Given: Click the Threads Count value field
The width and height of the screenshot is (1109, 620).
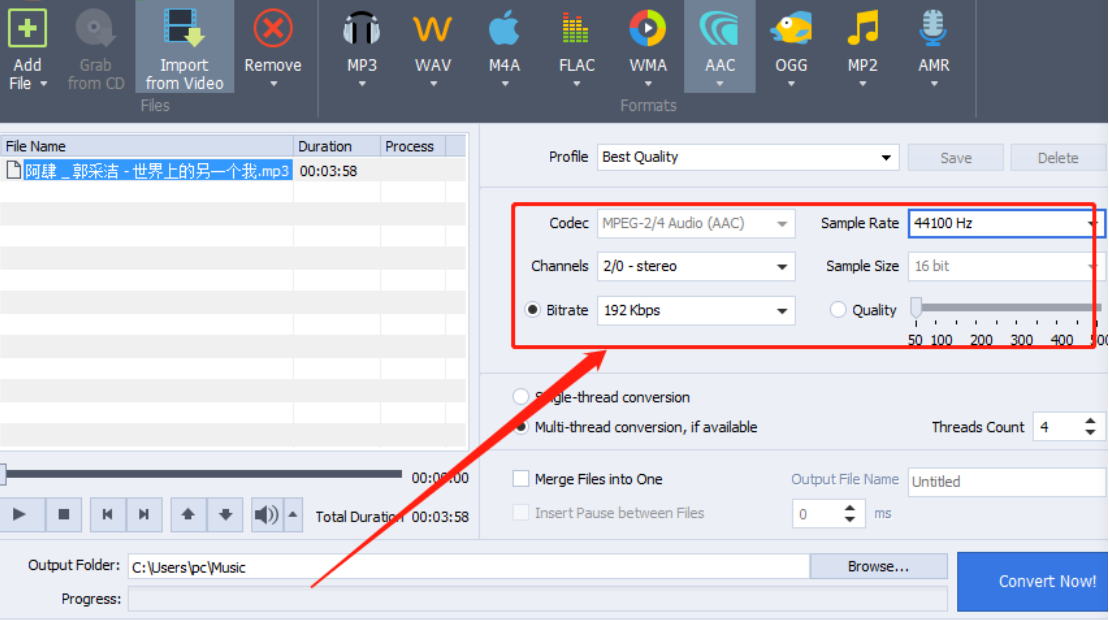Looking at the screenshot, I should (x=1057, y=427).
